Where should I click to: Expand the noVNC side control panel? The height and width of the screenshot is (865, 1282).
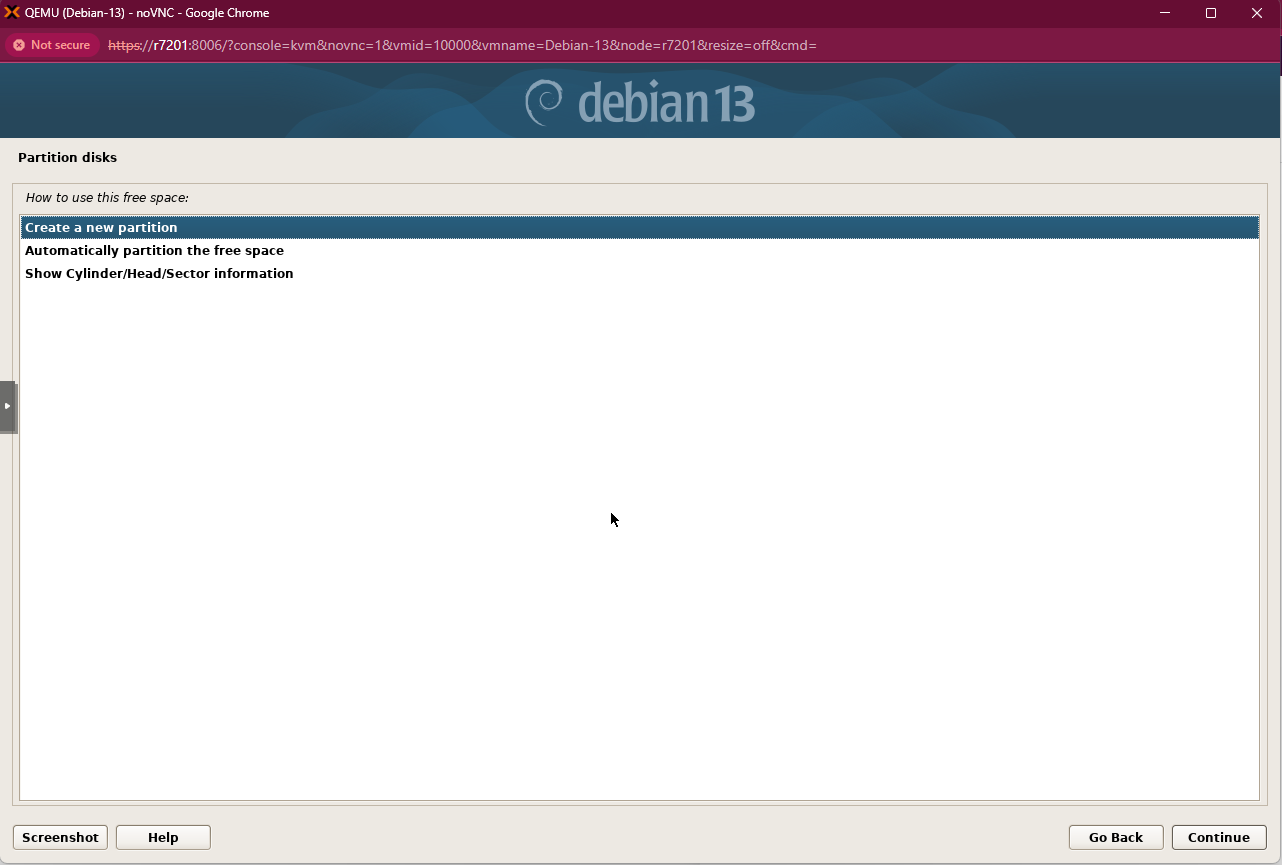(7, 406)
